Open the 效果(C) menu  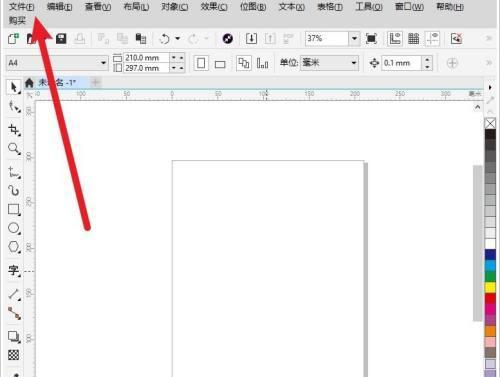214,7
